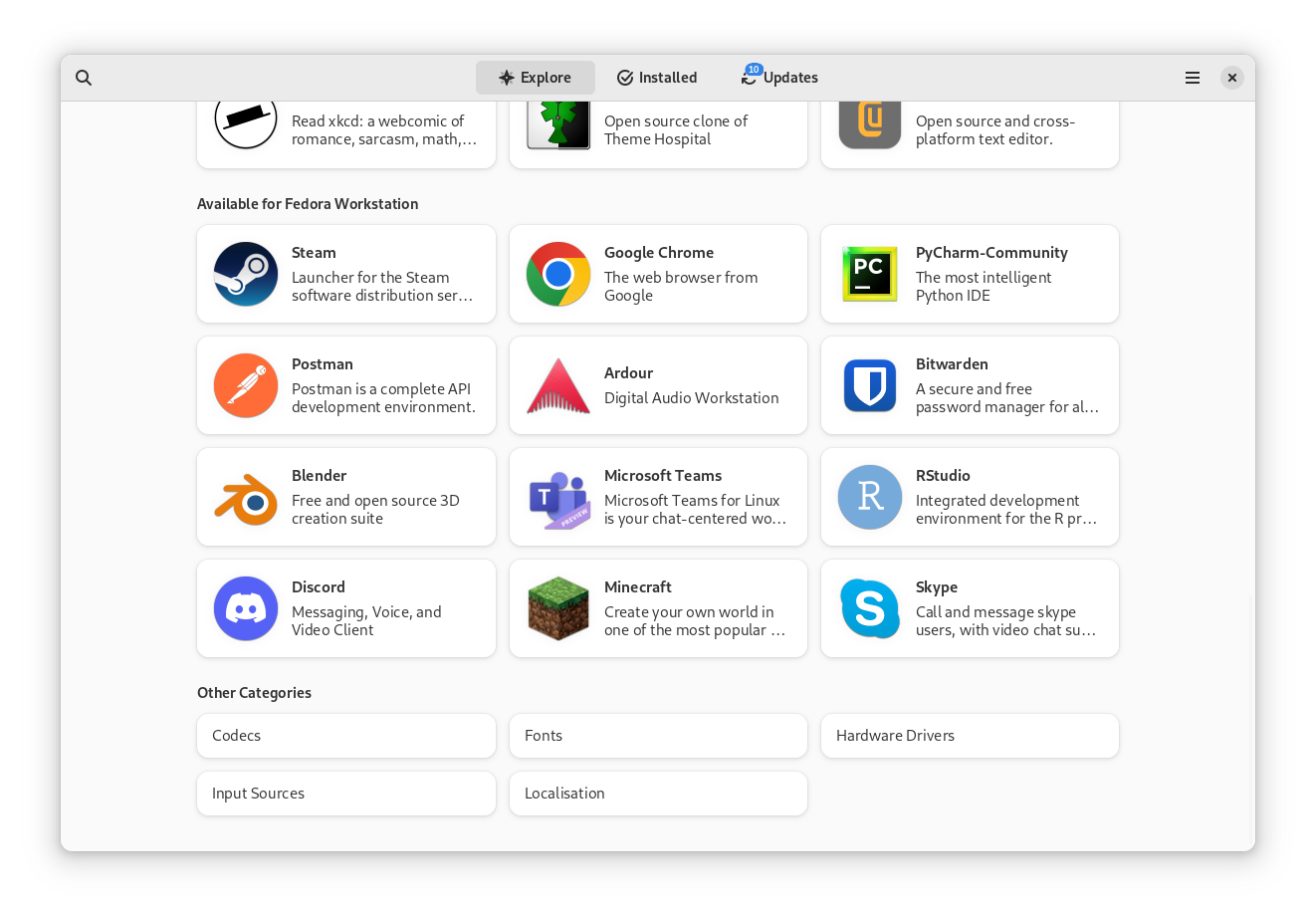The width and height of the screenshot is (1316, 918).
Task: Click the "Postman" app title
Action: coord(323,364)
